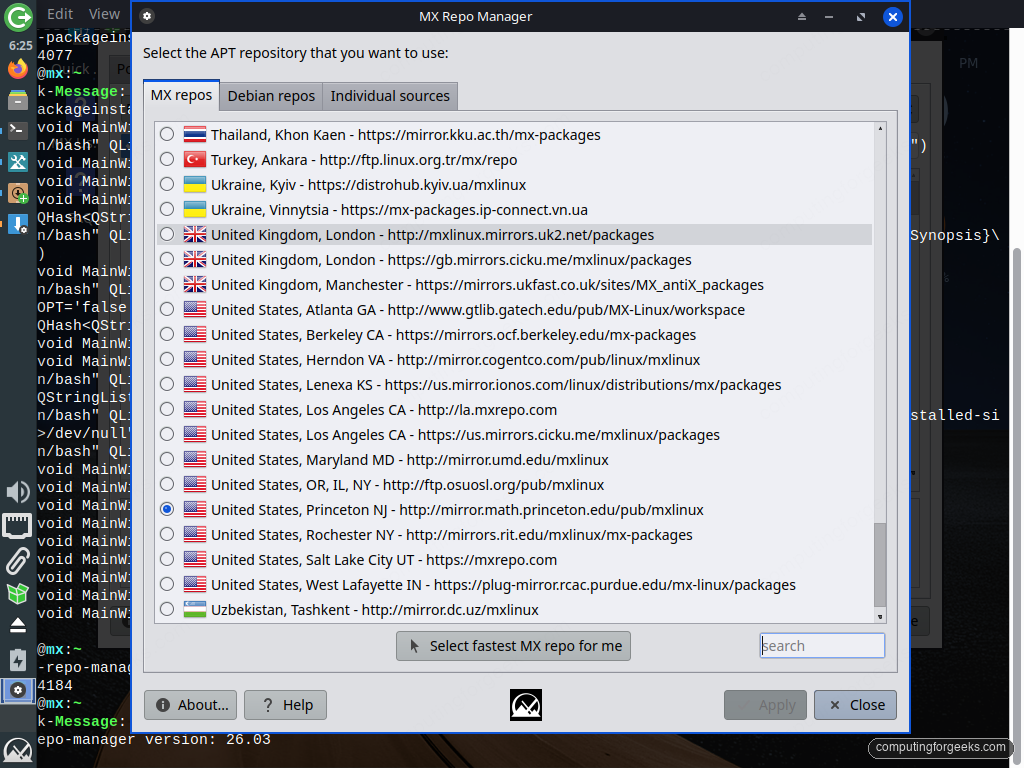Click scroll-down arrow of repo list
Screen dimensions: 1024x768
click(x=880, y=616)
